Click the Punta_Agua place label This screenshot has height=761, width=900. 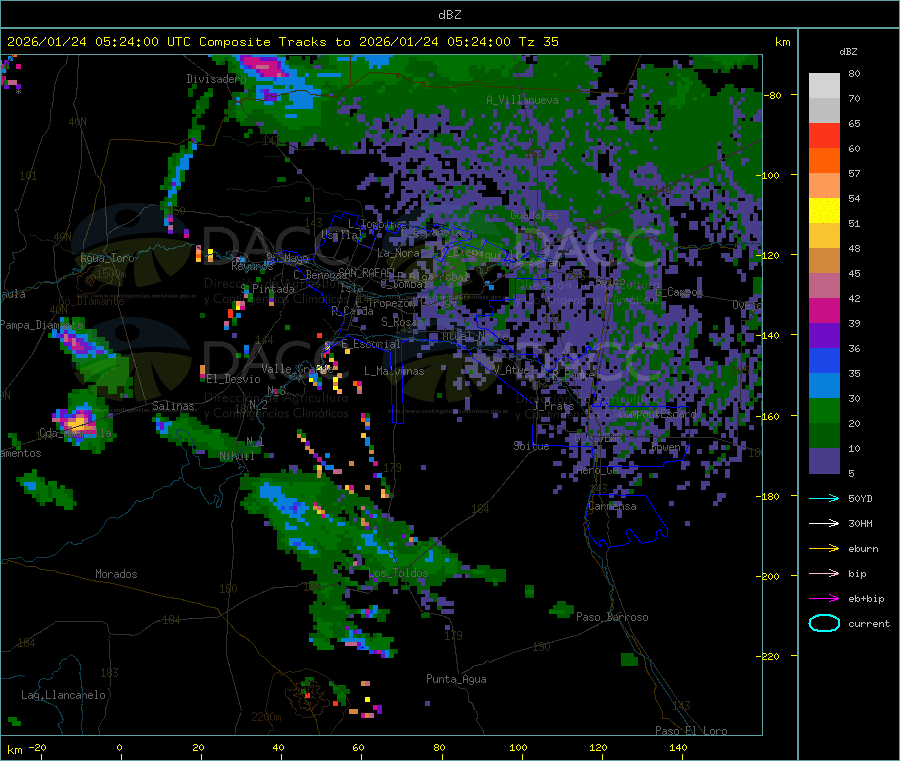[x=456, y=679]
